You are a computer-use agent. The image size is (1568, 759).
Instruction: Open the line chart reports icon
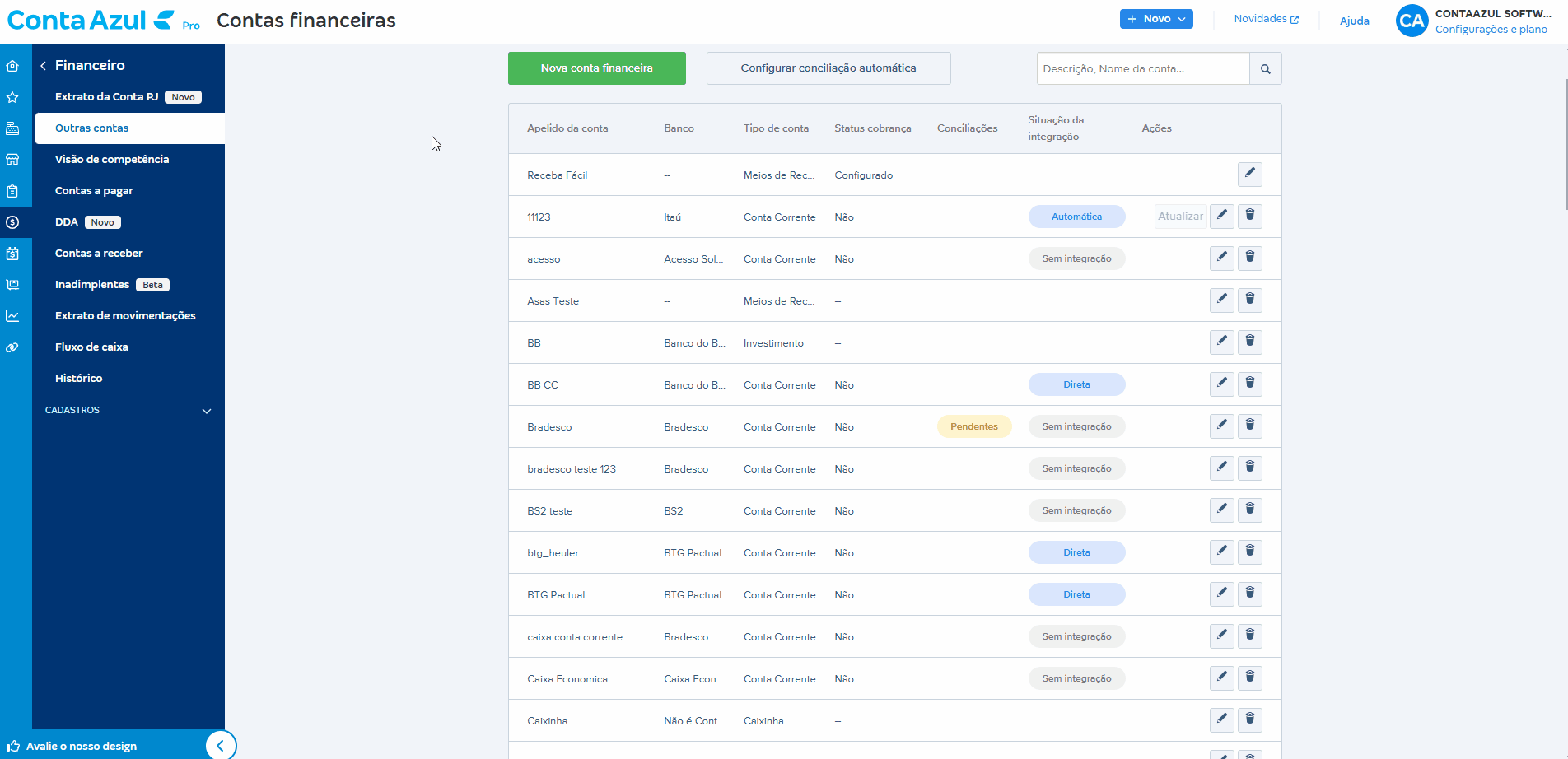[x=12, y=316]
